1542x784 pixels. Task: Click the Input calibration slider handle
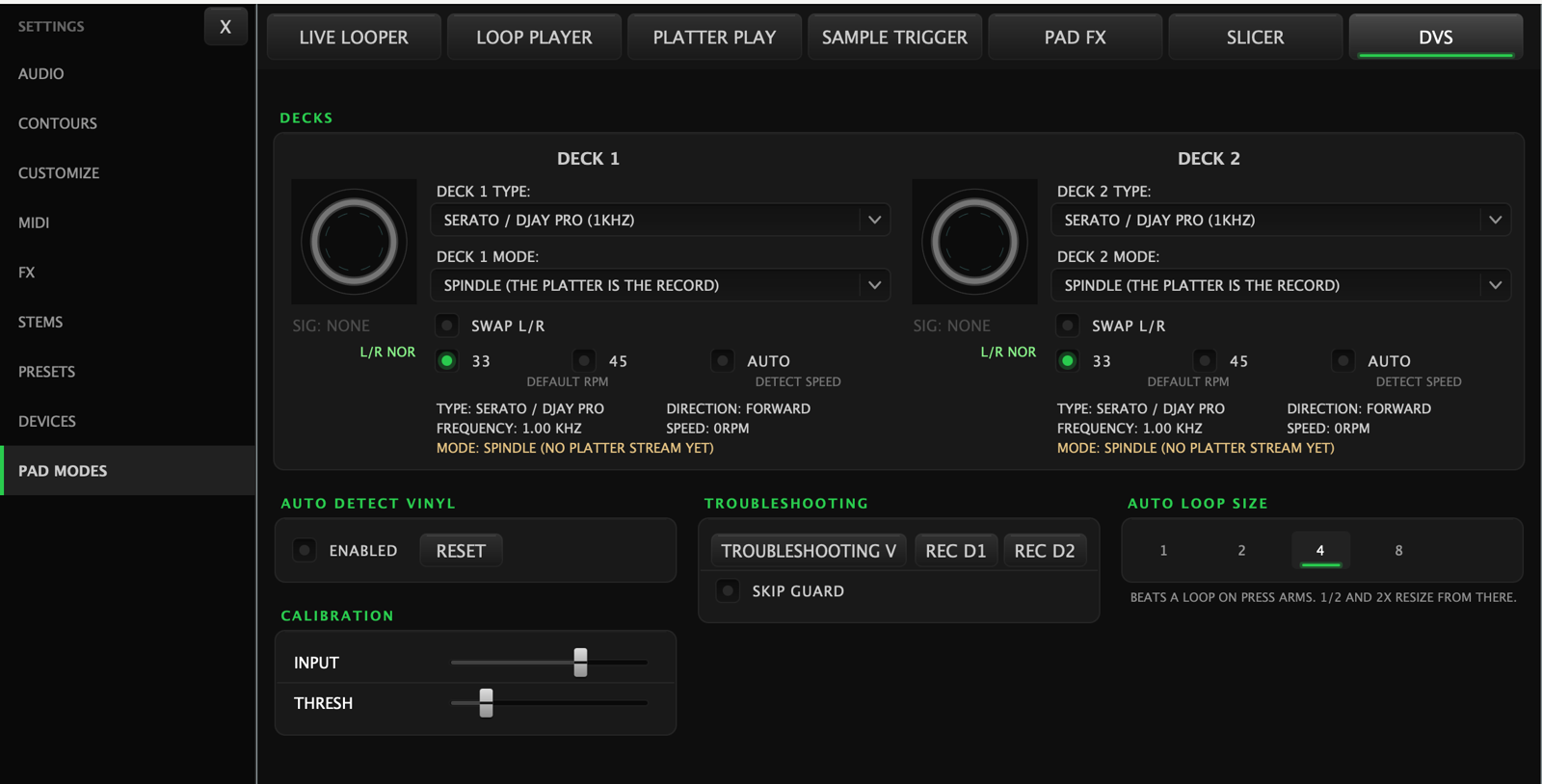(580, 662)
